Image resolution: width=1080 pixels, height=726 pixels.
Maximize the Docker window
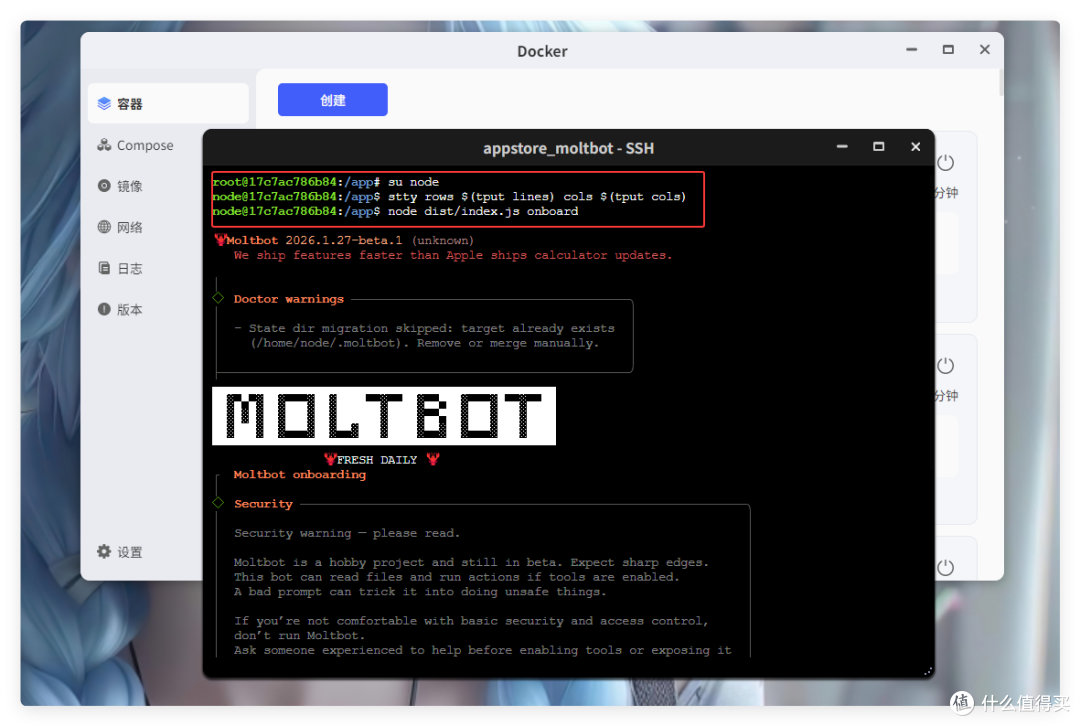[948, 50]
